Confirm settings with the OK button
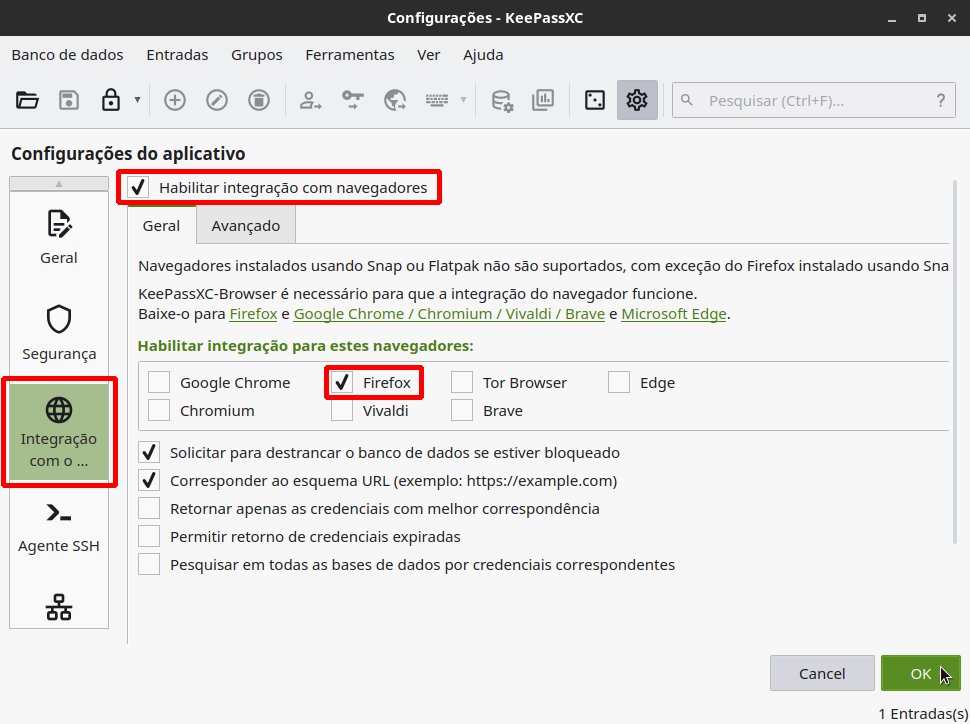The width and height of the screenshot is (970, 724). [x=921, y=673]
